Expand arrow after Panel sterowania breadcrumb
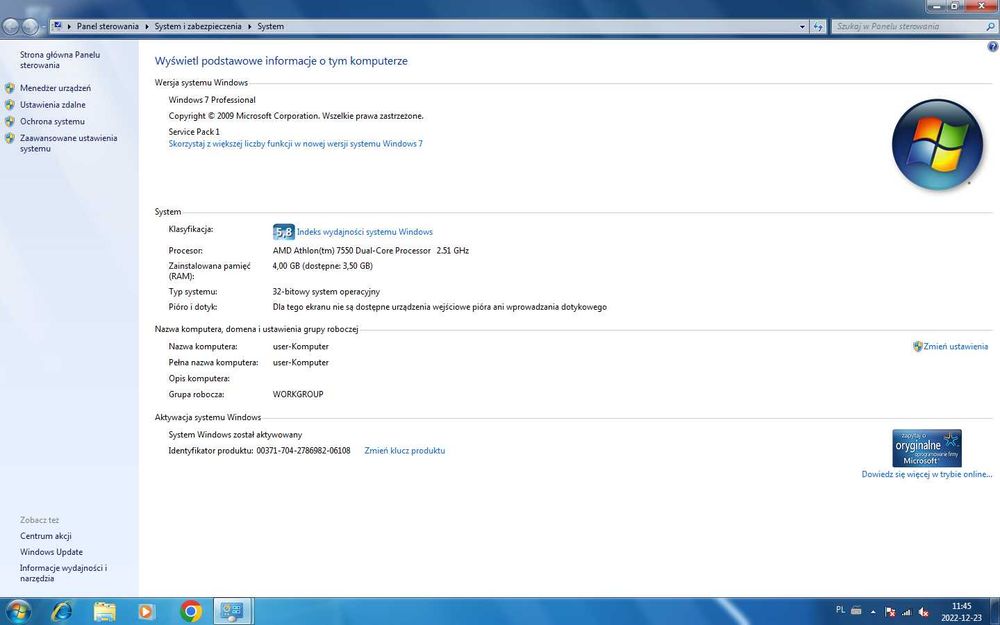Image resolution: width=1000 pixels, height=625 pixels. 147,26
